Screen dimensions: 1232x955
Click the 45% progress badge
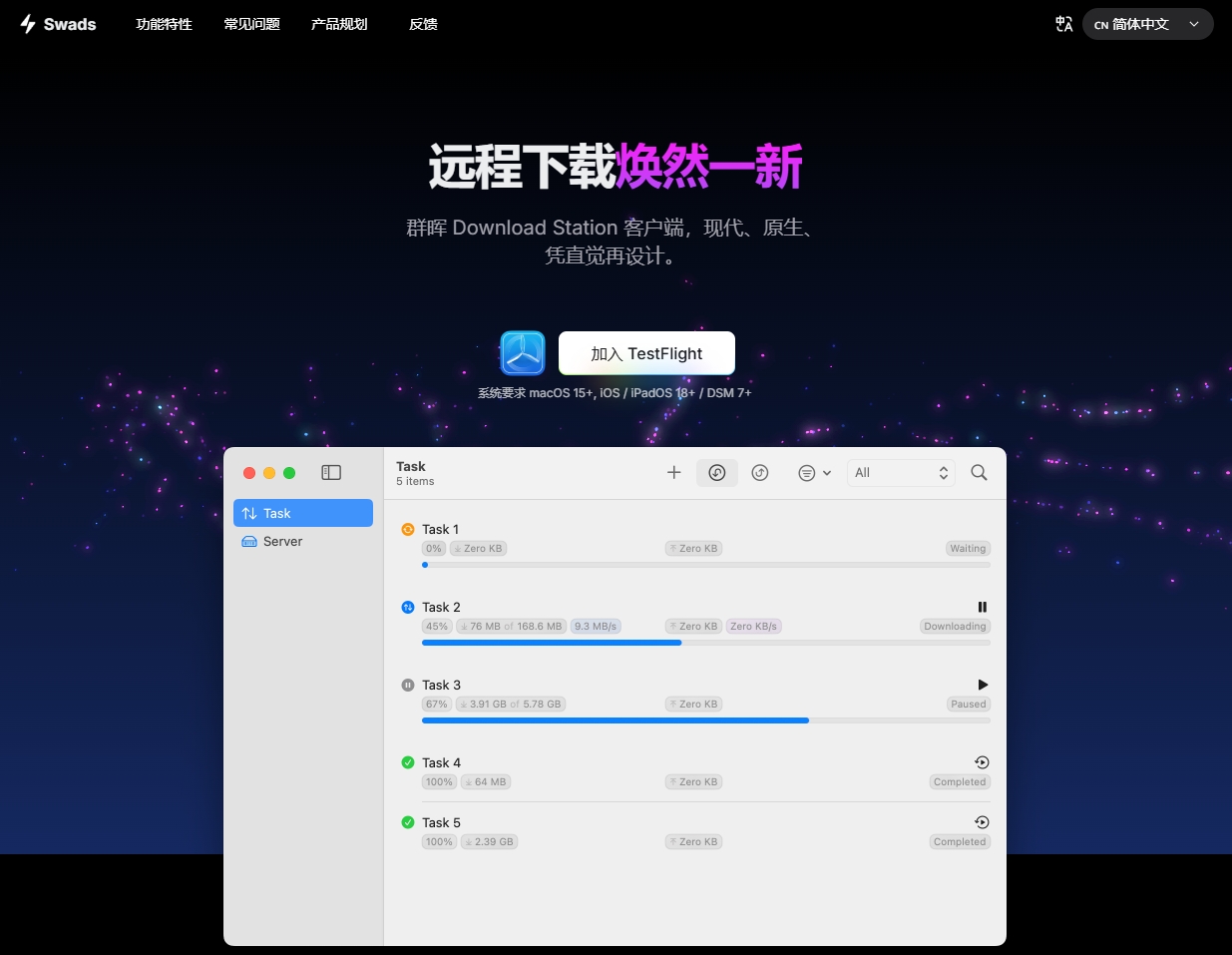(437, 627)
